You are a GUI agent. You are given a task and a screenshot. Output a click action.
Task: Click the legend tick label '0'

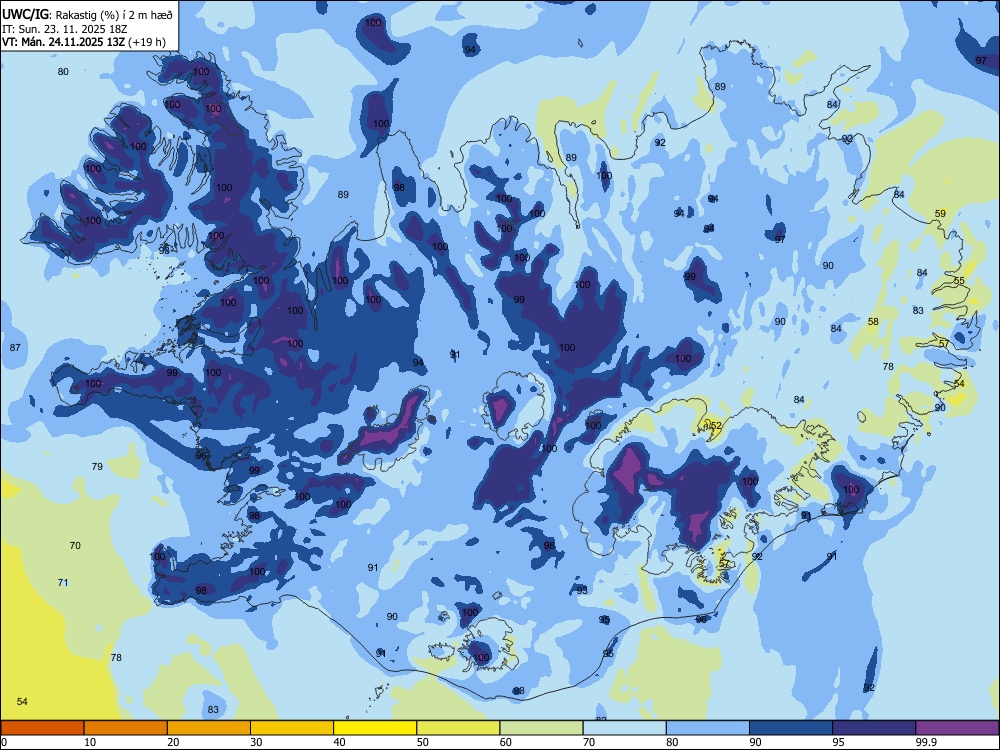pos(4,742)
